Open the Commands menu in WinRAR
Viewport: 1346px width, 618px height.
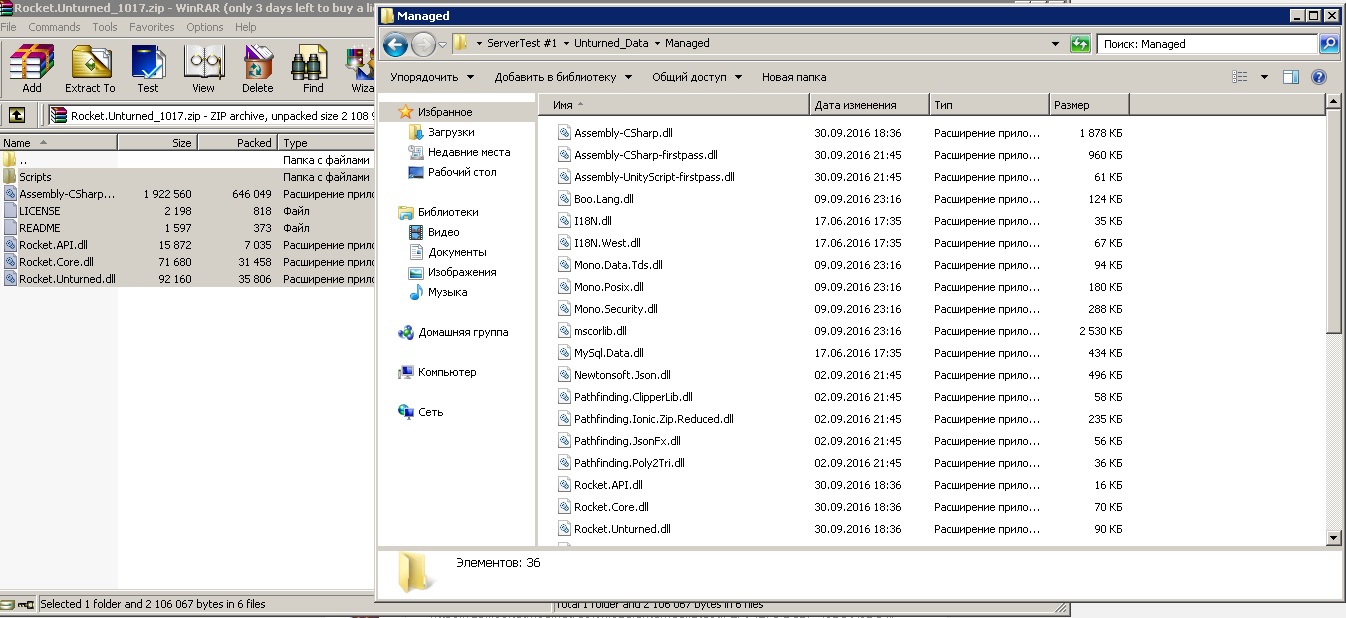54,27
